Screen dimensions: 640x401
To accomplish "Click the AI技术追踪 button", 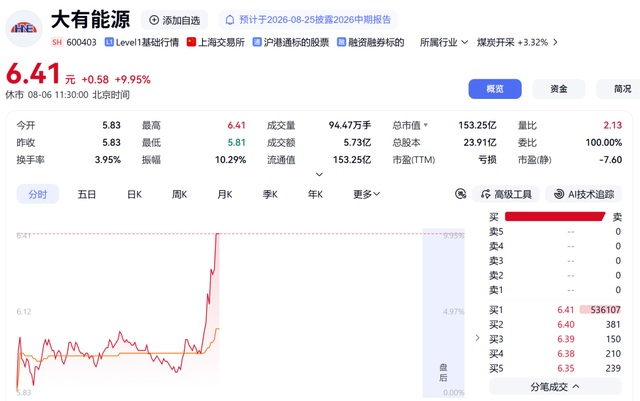I will coord(584,194).
